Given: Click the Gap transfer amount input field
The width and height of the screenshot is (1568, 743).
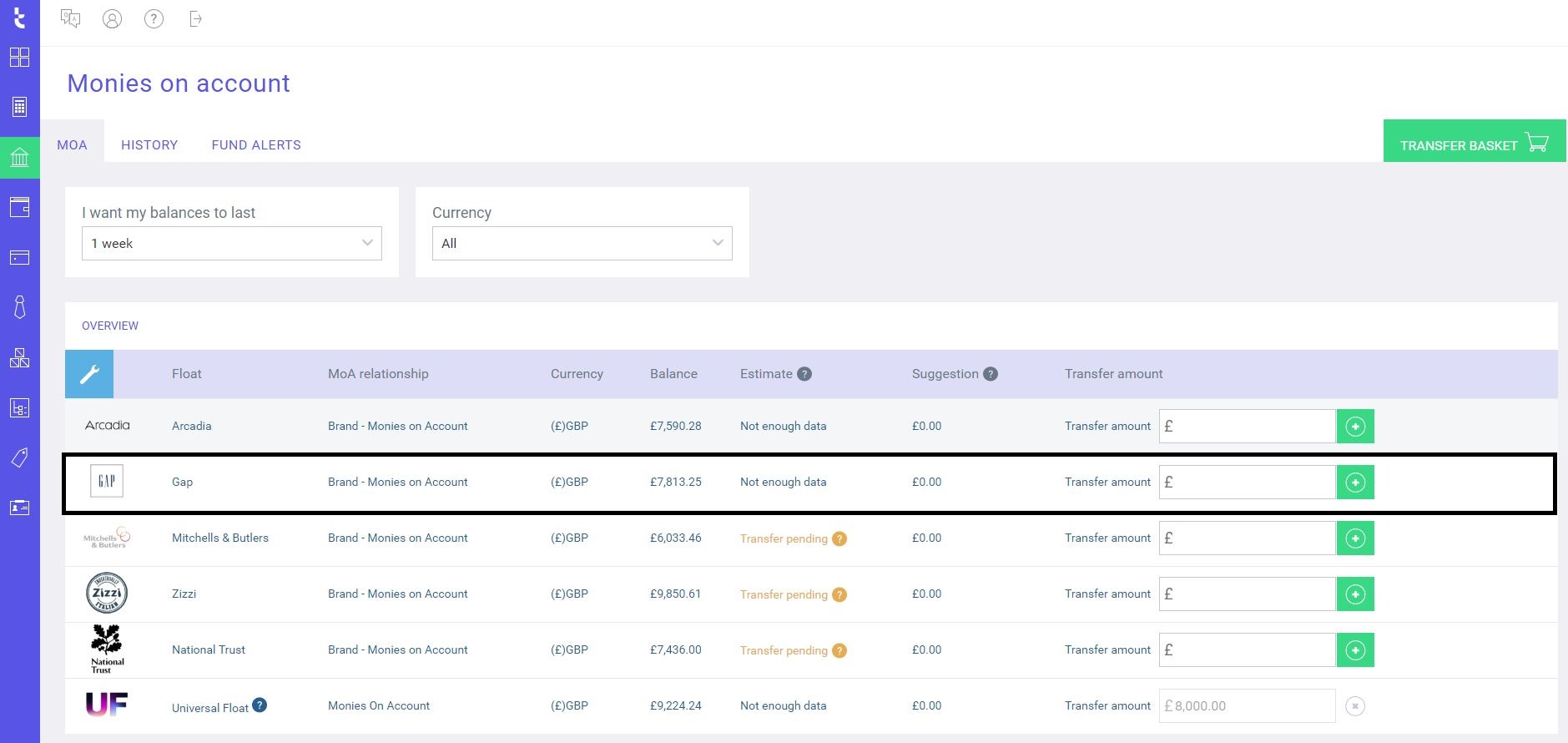Looking at the screenshot, I should 1247,483.
